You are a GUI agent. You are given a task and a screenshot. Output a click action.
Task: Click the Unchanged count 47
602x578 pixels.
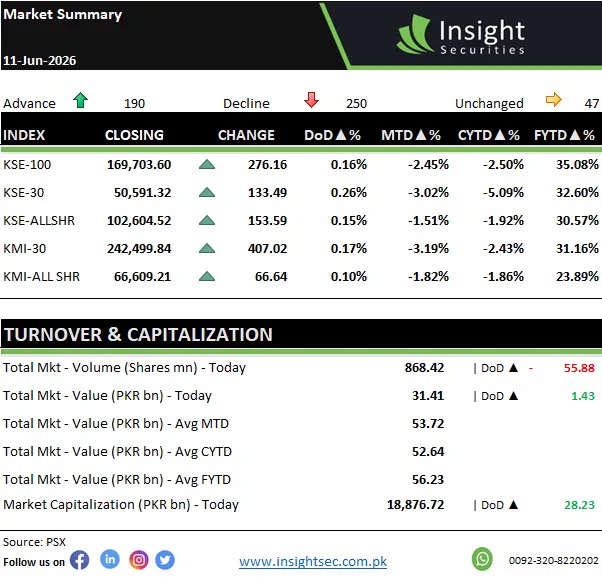[592, 103]
